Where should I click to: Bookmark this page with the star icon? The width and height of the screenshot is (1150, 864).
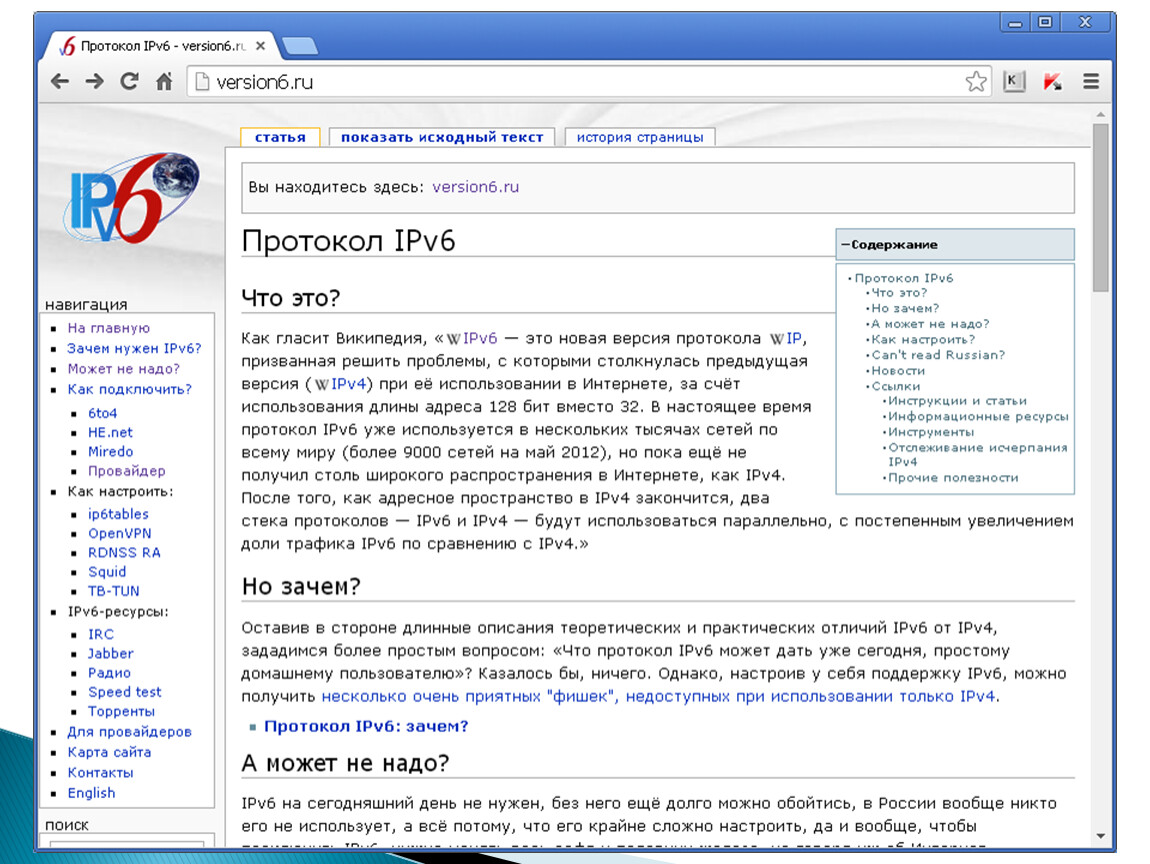(x=976, y=82)
